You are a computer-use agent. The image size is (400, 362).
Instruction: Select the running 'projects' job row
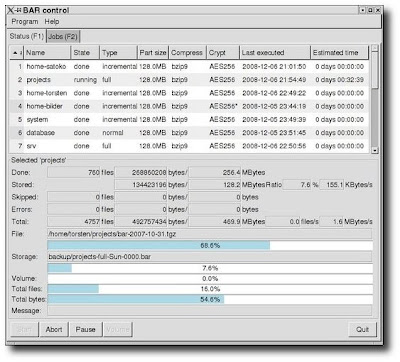(x=189, y=80)
